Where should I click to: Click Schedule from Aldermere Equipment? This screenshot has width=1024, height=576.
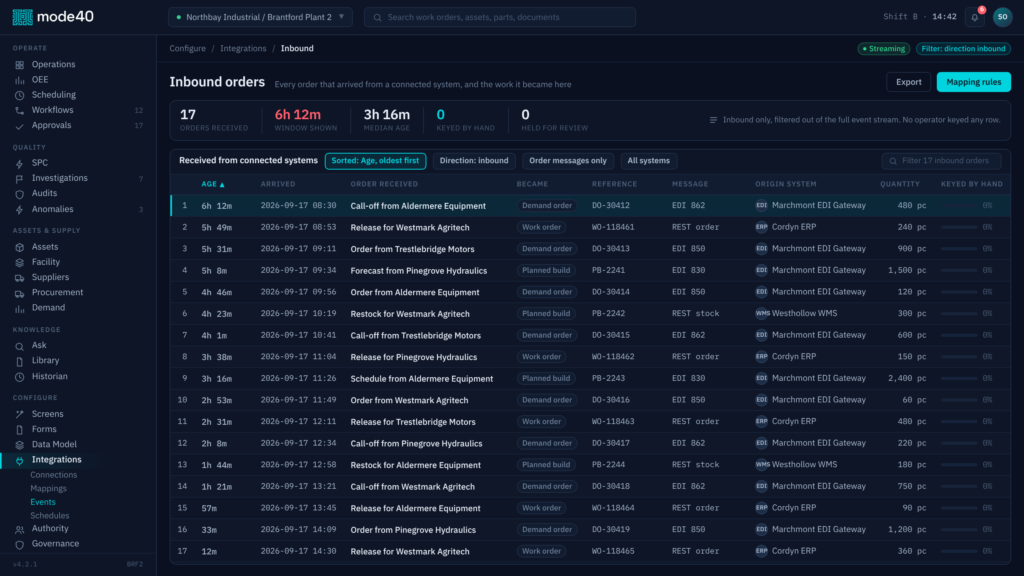pos(422,379)
